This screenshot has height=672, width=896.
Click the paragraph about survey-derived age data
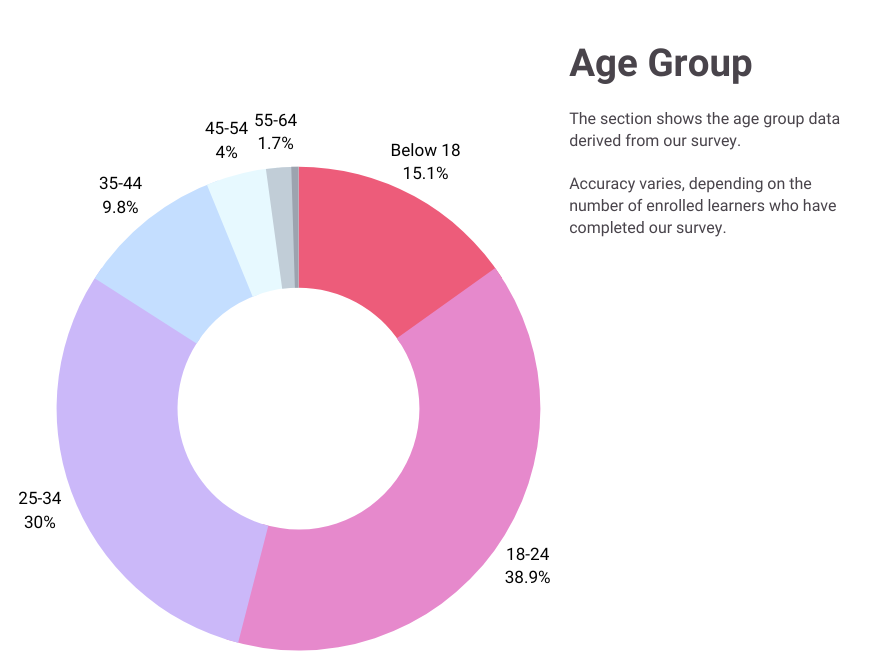[x=704, y=130]
